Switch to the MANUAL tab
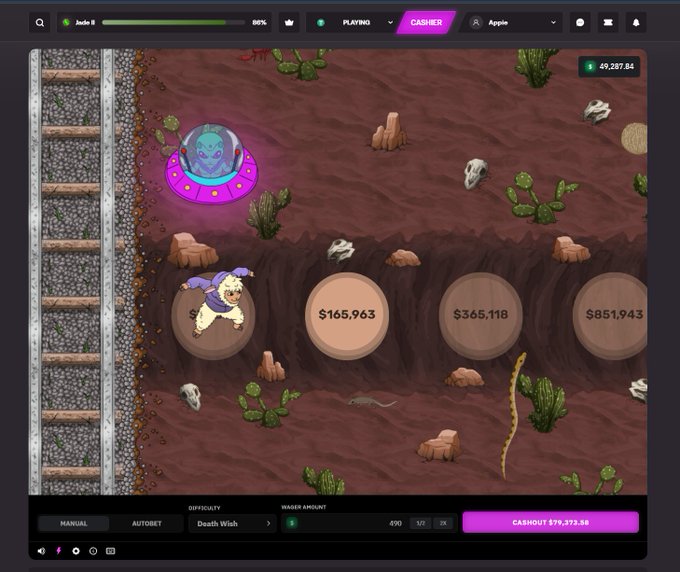Image resolution: width=680 pixels, height=572 pixels. tap(73, 523)
